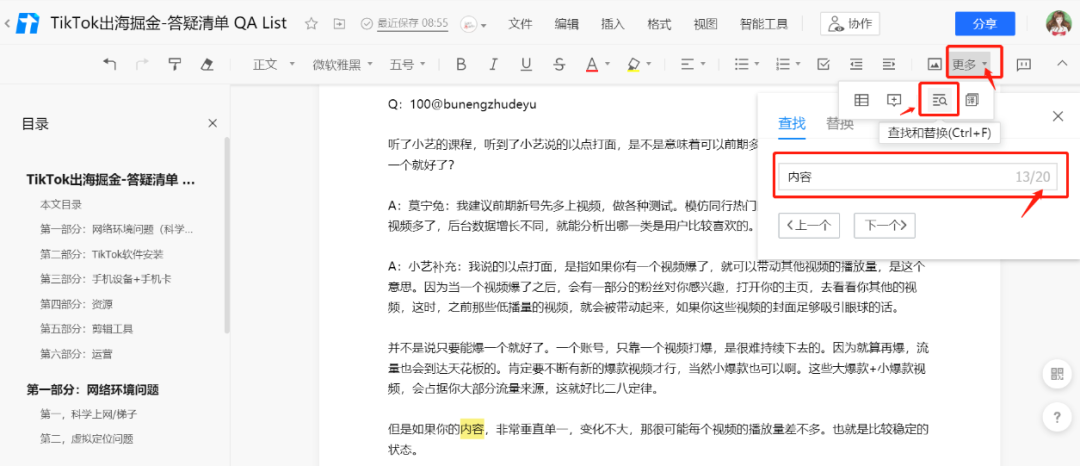Screen dimensions: 1080x466
Task: Open the 视图 menu
Action: click(705, 24)
